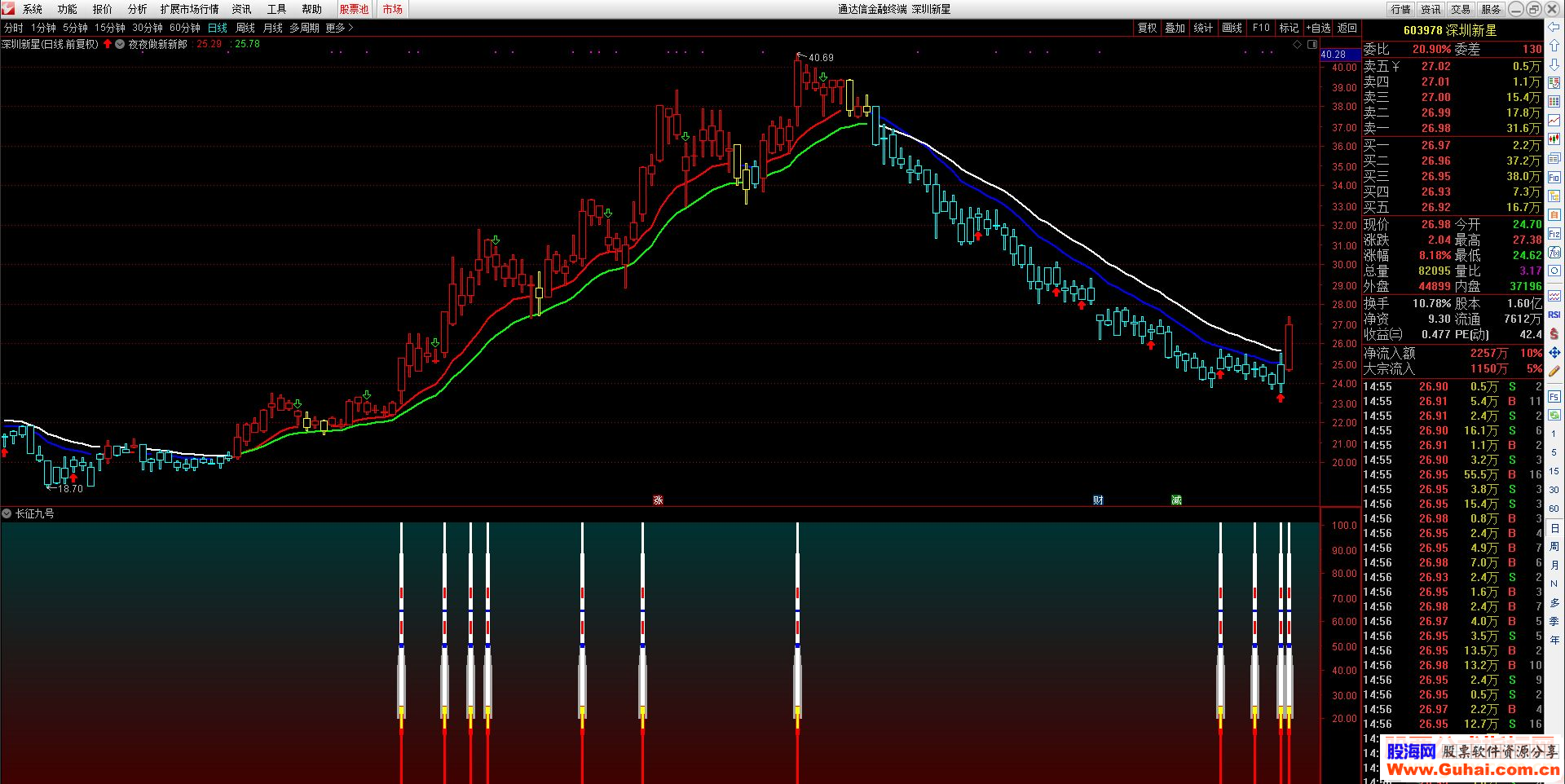
Task: Expand the 更多 period options
Action: 339,28
